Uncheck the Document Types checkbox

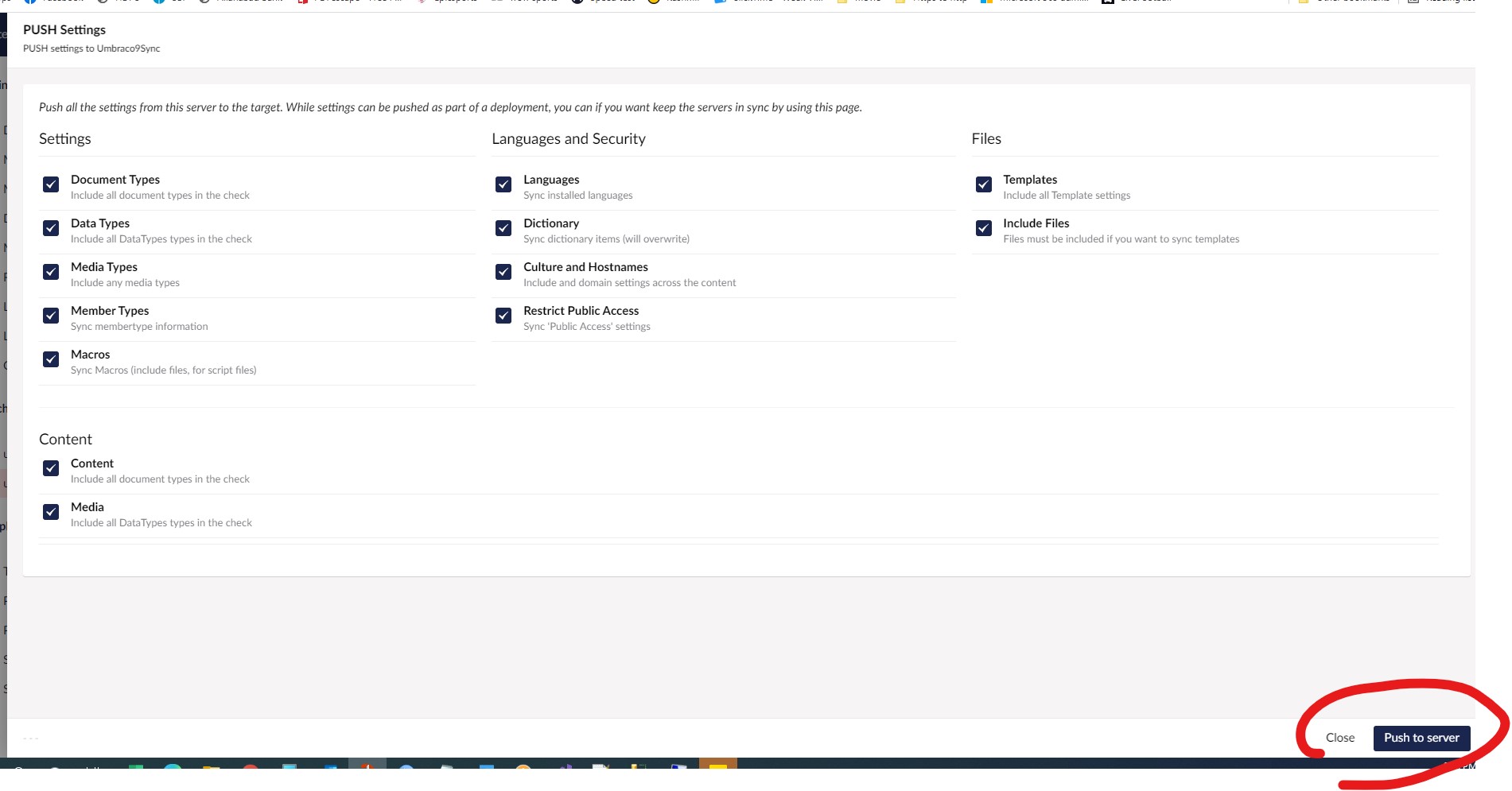[51, 184]
